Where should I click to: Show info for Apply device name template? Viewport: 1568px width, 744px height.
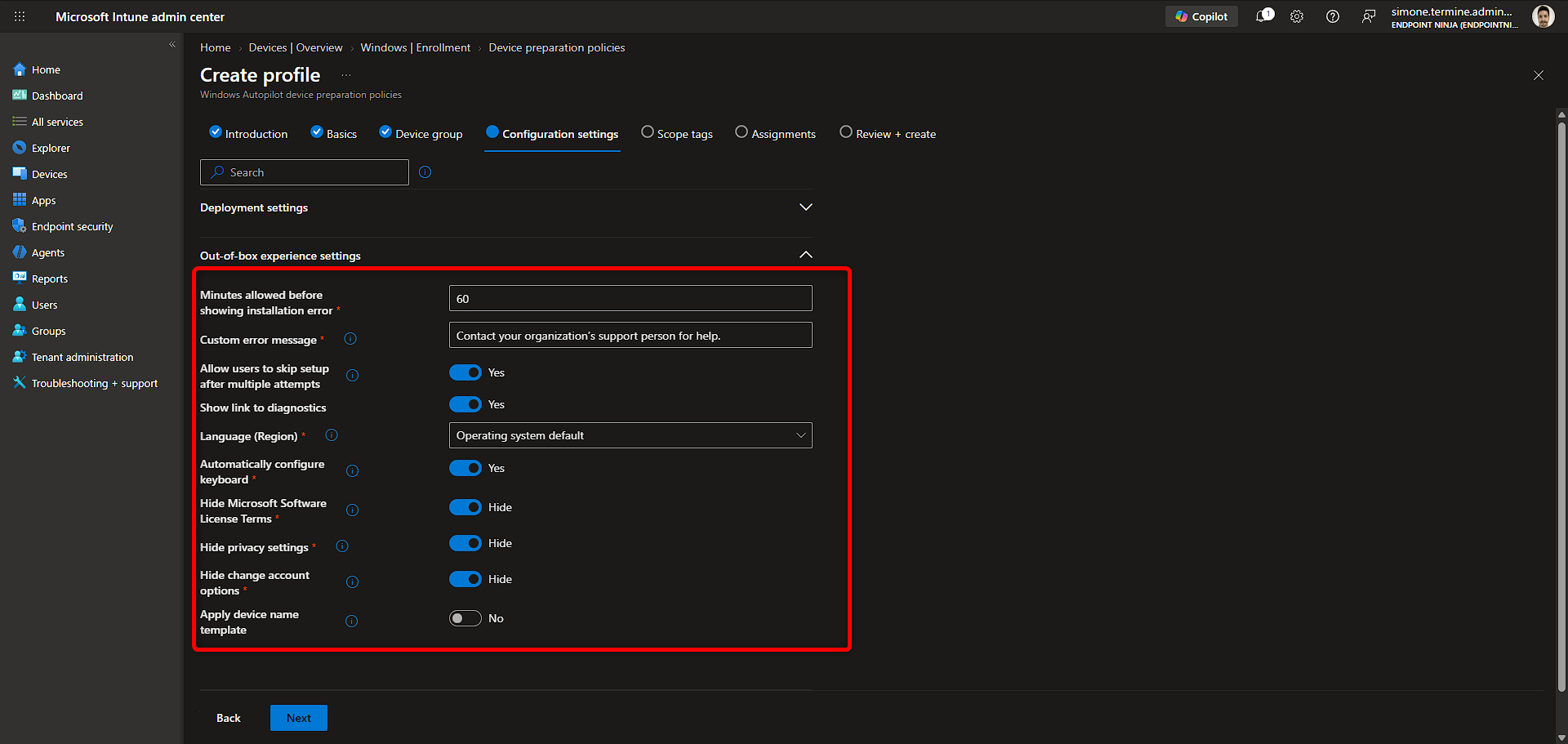tap(351, 621)
